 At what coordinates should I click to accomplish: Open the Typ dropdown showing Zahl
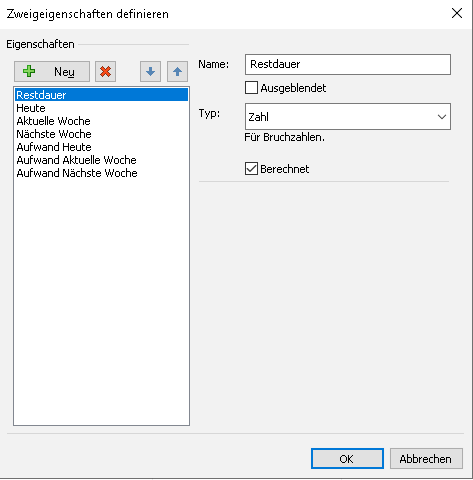point(348,117)
